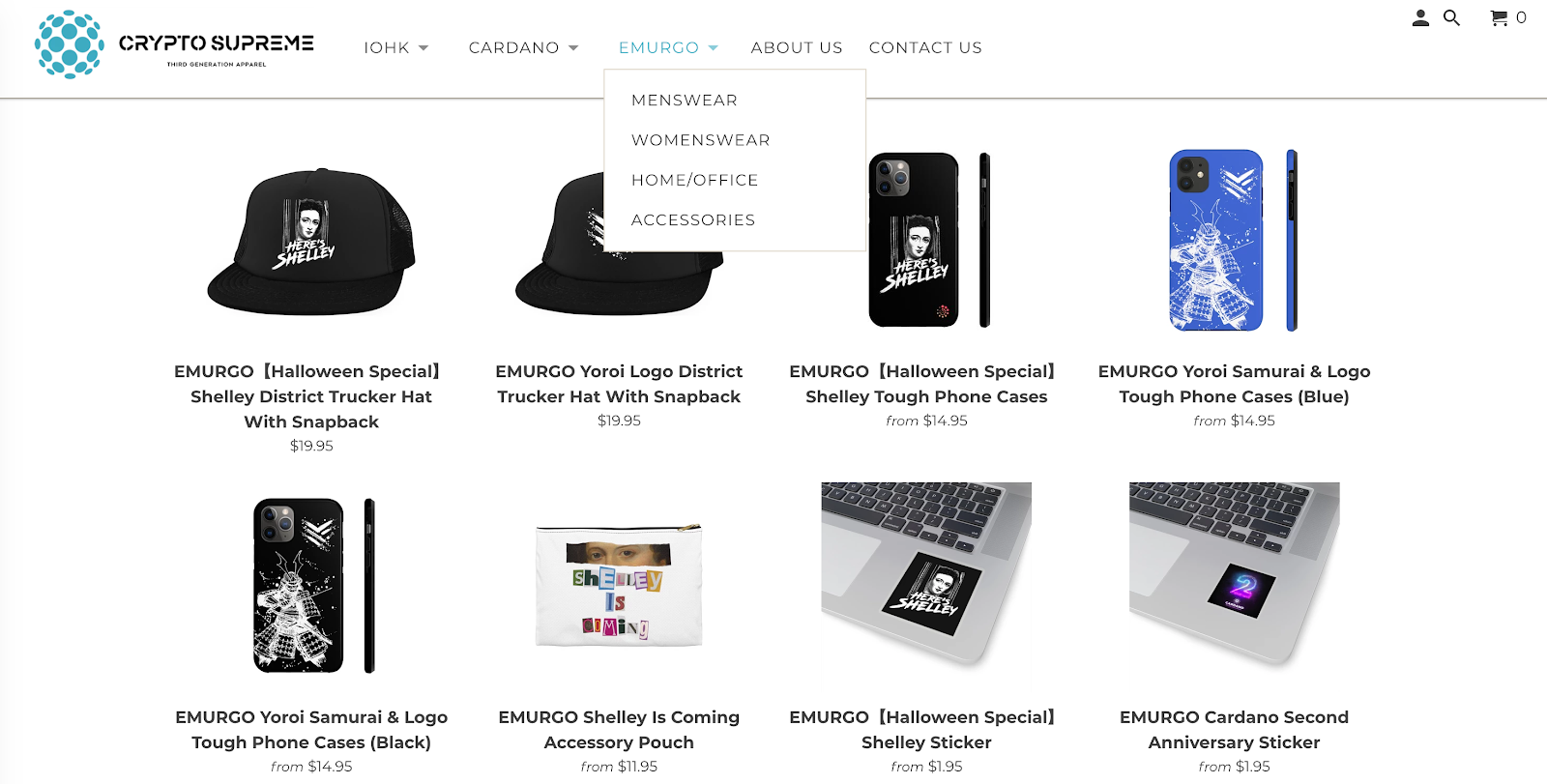Screen dimensions: 1547x784
Task: Select MENSWEAR from the EMURGO menu
Action: point(685,101)
